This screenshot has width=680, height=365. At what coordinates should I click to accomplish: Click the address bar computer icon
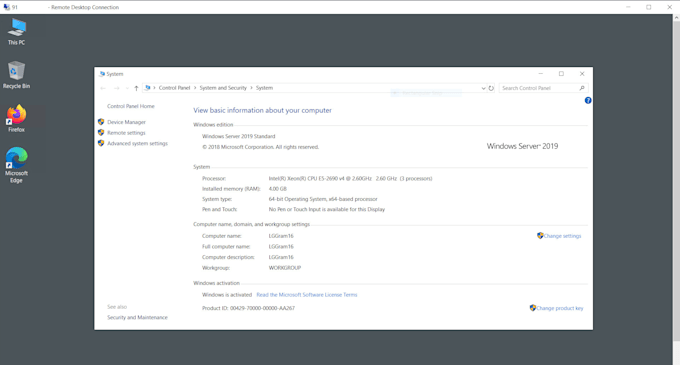[x=147, y=88]
